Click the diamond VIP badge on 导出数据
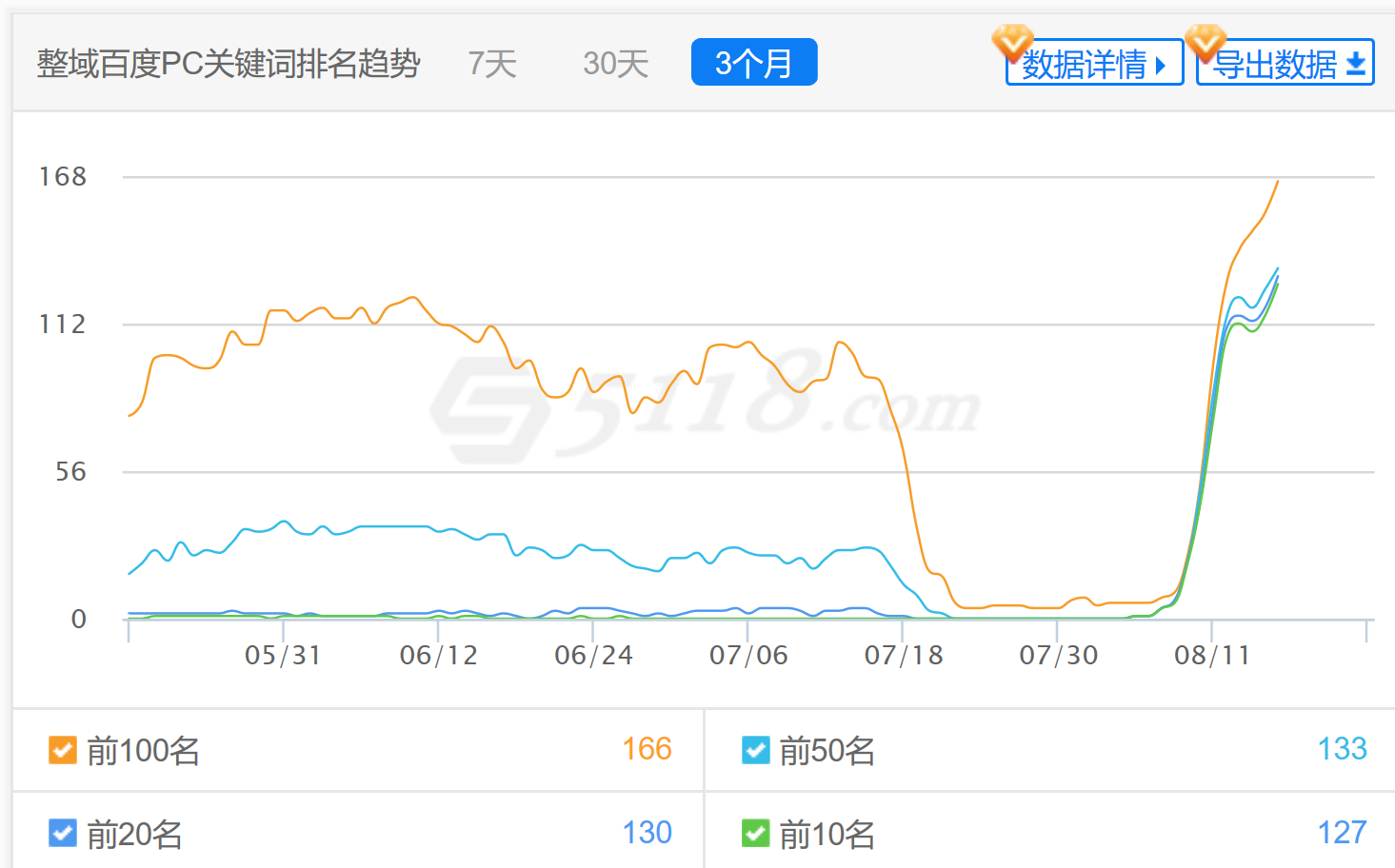1395x868 pixels. (x=1205, y=42)
